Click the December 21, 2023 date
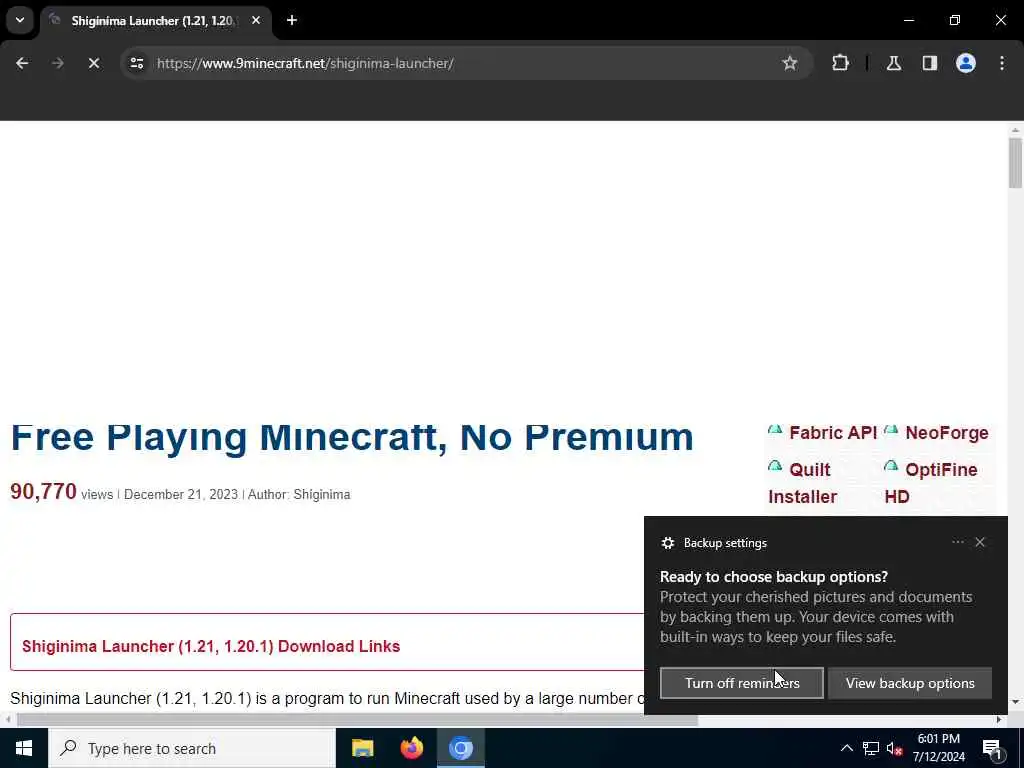Image resolution: width=1024 pixels, height=768 pixels. [181, 494]
